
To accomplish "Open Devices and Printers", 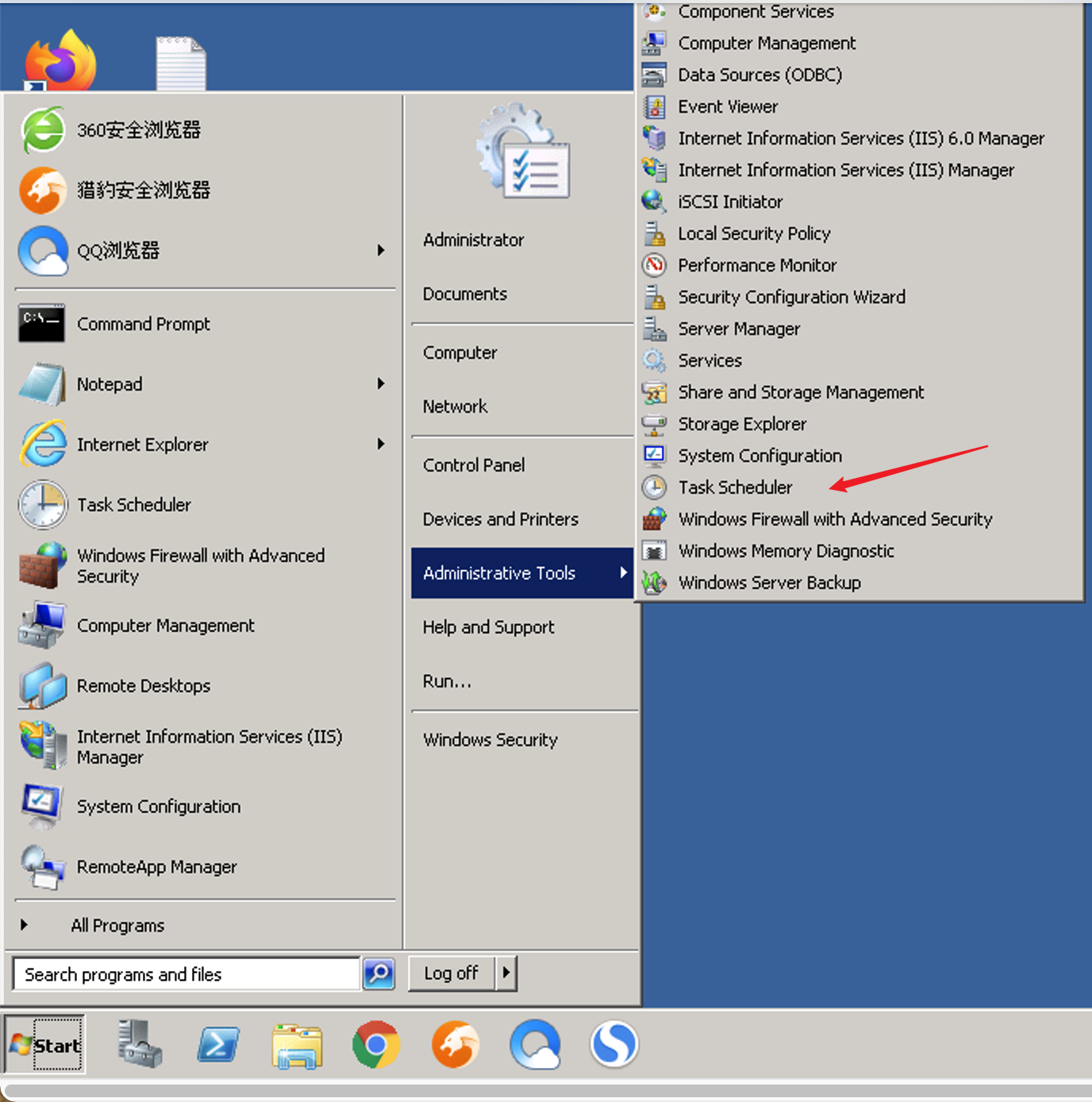I will pyautogui.click(x=501, y=519).
